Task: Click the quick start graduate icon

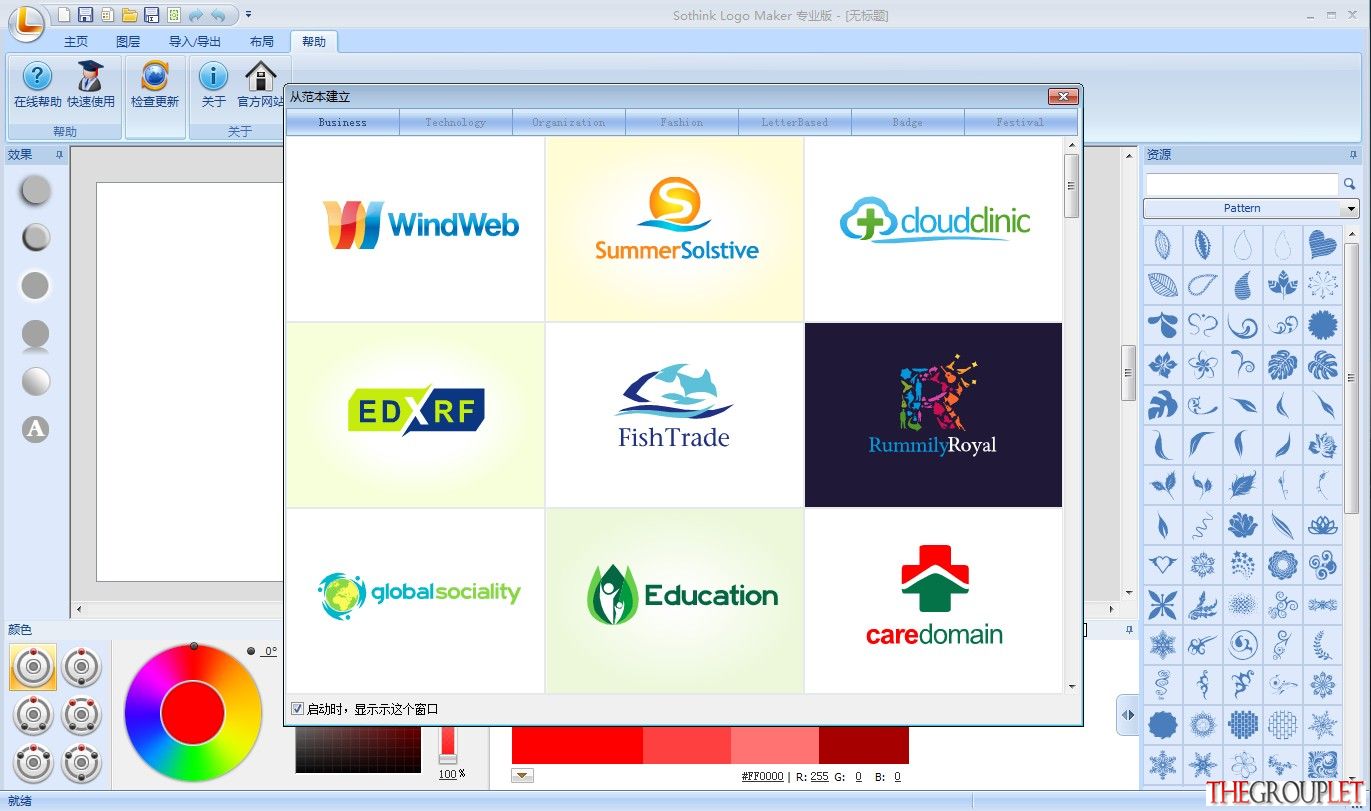Action: [x=91, y=77]
